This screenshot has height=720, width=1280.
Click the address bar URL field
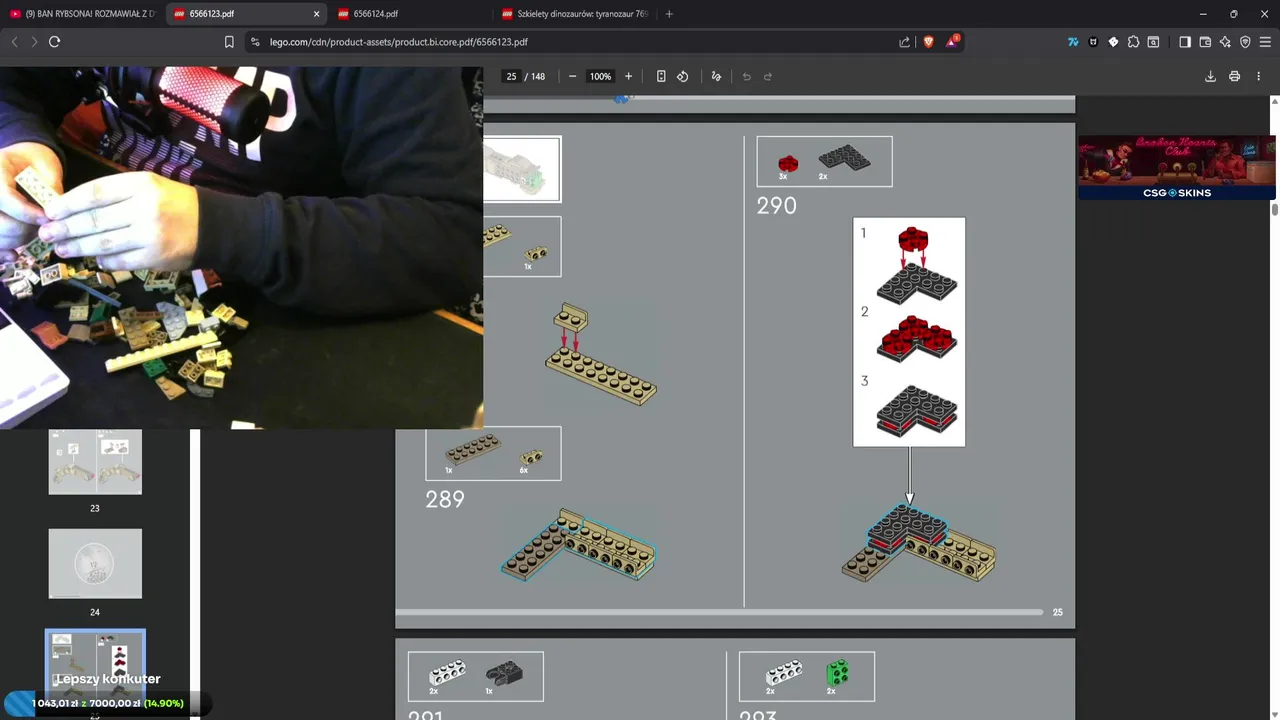[580, 42]
